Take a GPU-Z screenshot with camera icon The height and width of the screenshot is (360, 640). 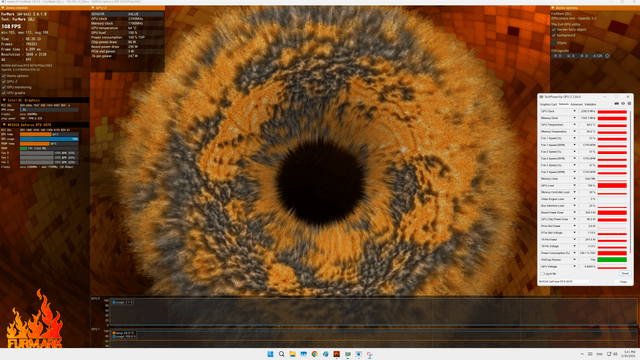[616, 104]
